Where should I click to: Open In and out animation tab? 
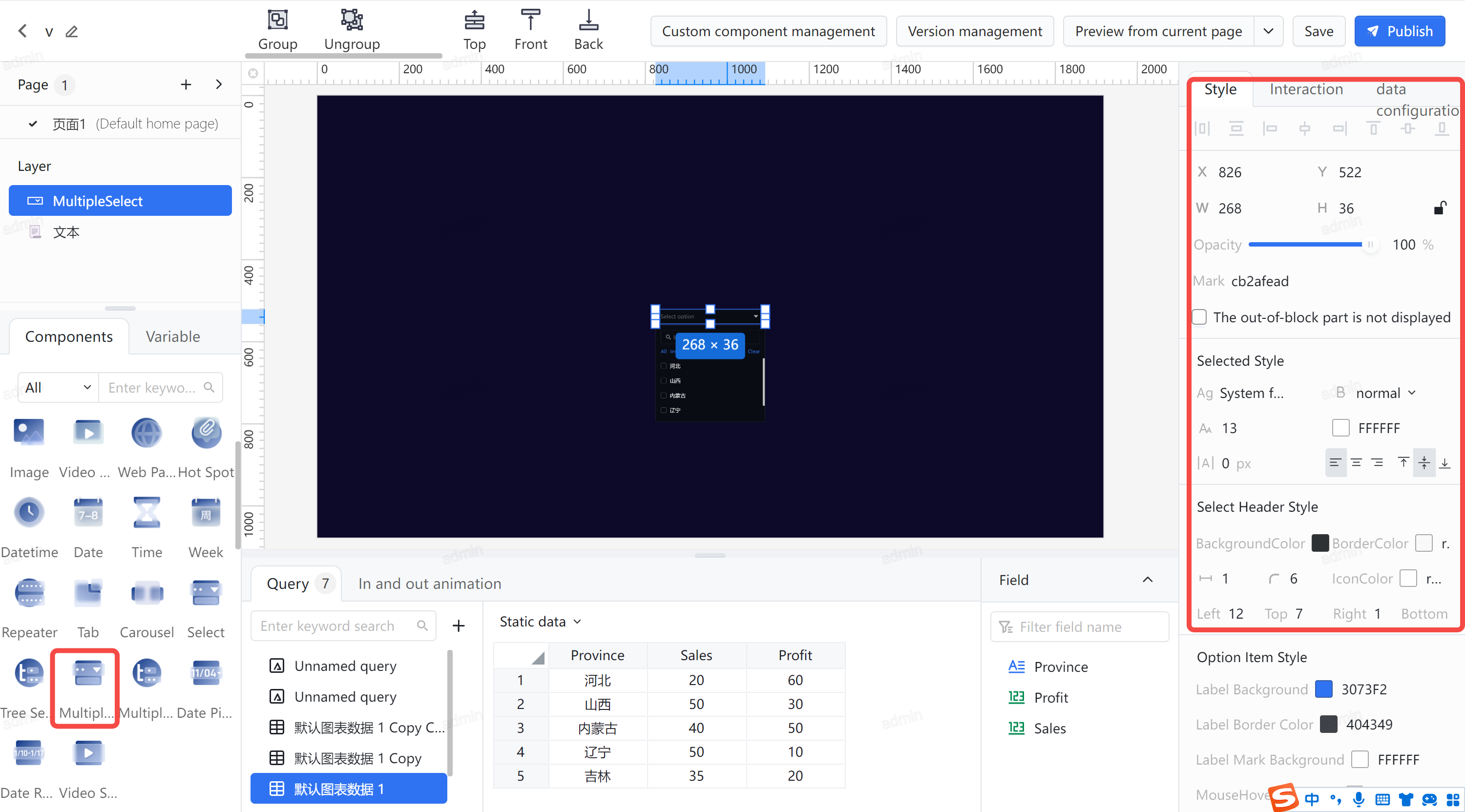click(x=429, y=583)
